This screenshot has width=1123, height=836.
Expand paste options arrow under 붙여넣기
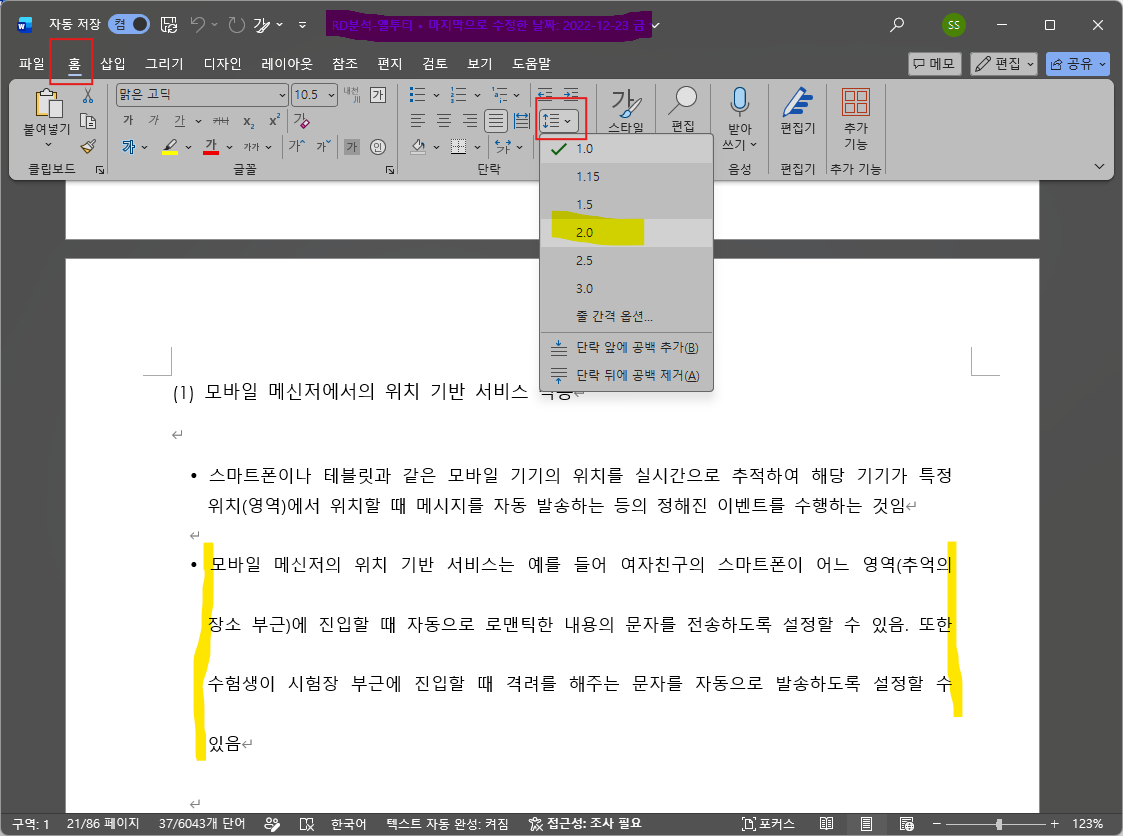[48, 145]
